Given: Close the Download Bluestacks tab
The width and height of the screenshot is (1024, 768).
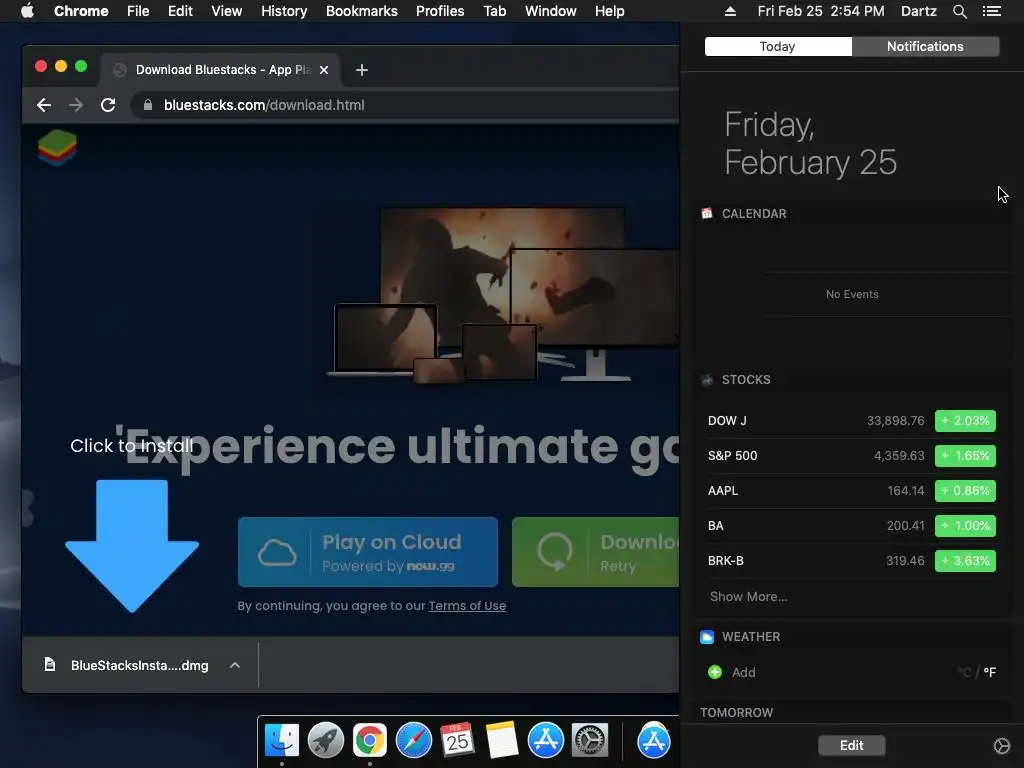Looking at the screenshot, I should pos(324,70).
